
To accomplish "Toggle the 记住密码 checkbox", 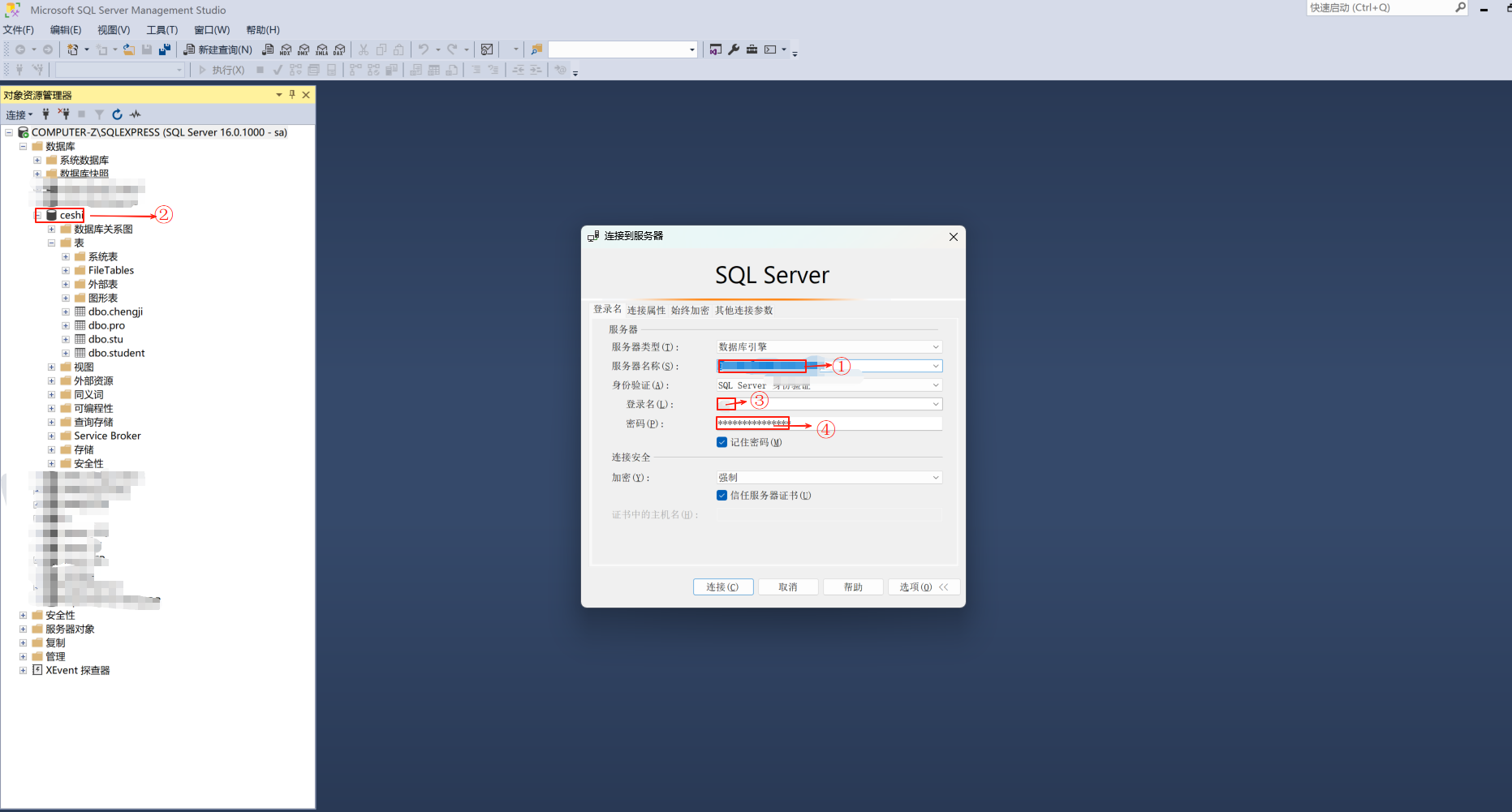I will (722, 442).
